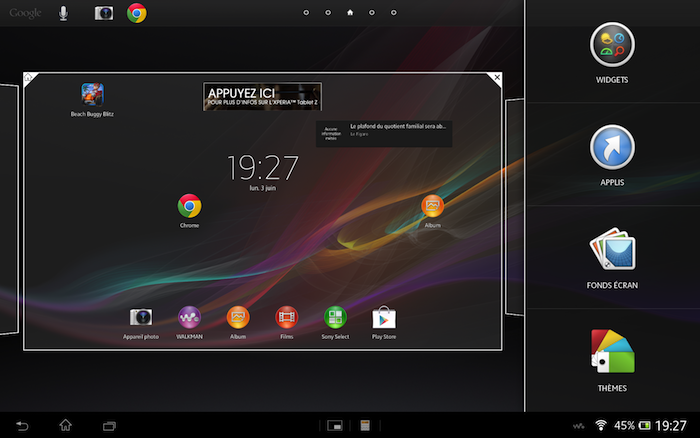Select the center home page indicator
The image size is (700, 438).
pyautogui.click(x=349, y=14)
